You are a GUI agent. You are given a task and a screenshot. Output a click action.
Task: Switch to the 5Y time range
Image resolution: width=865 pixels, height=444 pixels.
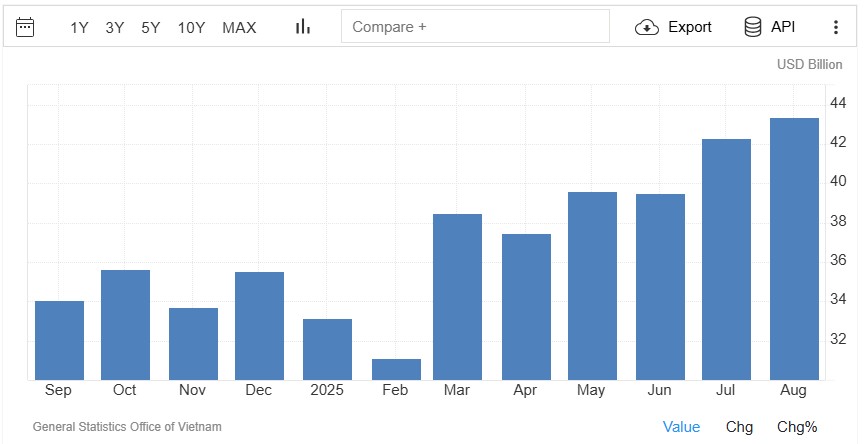[x=151, y=27]
